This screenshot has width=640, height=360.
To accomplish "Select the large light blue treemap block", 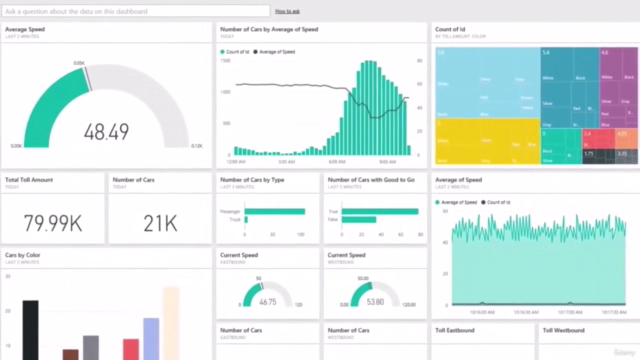I will click(x=488, y=83).
